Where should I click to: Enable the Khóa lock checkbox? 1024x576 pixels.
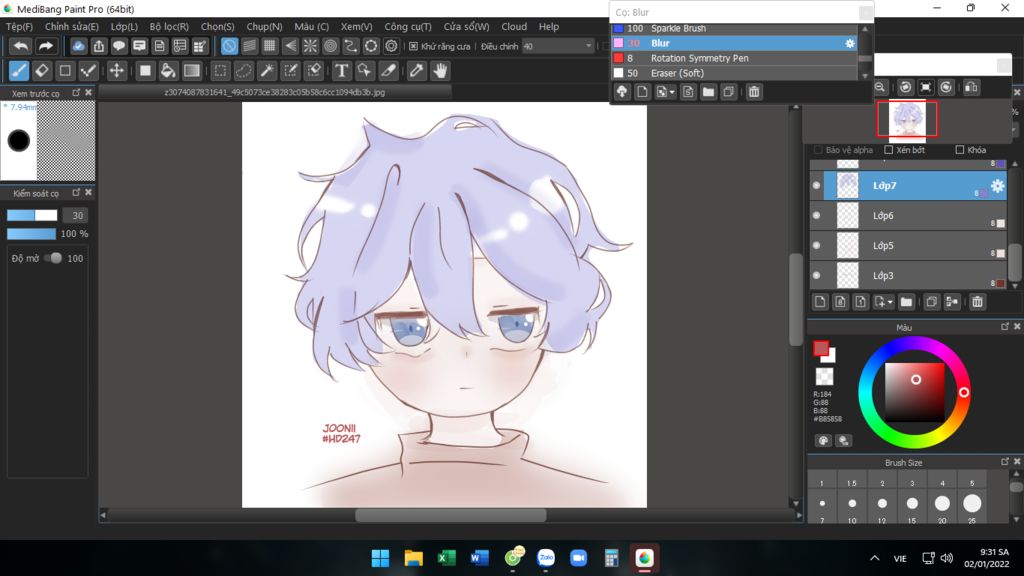[x=959, y=150]
